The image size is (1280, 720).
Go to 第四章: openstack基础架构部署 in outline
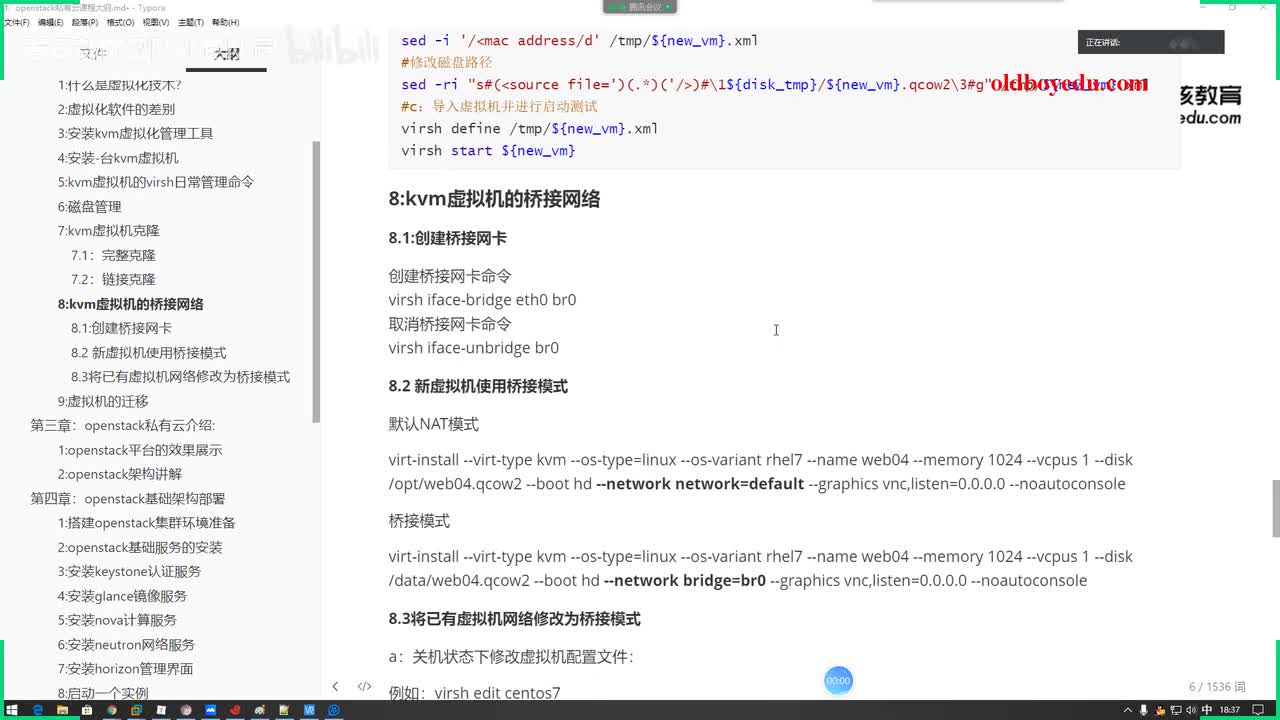(128, 498)
